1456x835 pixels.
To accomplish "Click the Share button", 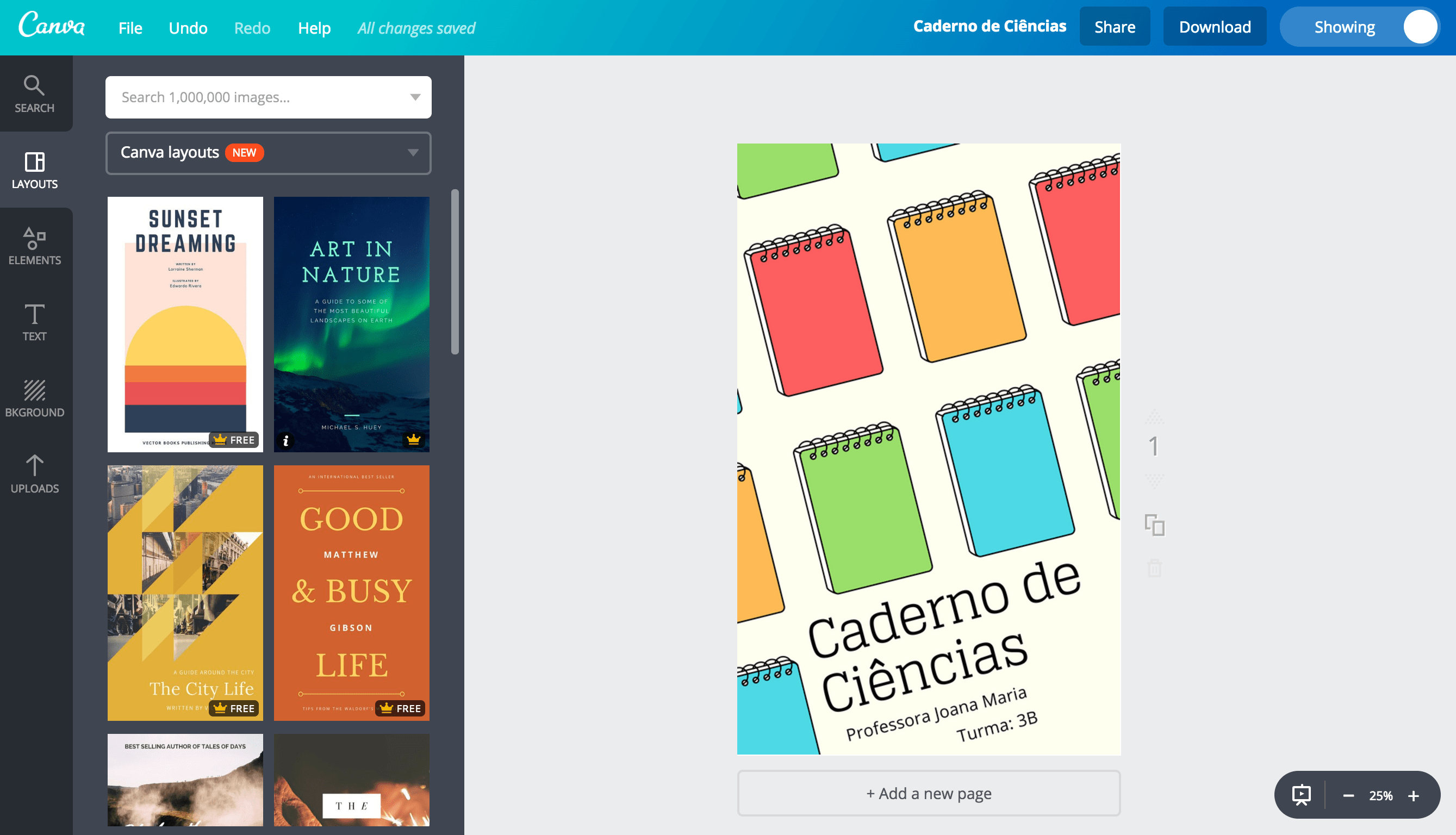I will 1114,27.
